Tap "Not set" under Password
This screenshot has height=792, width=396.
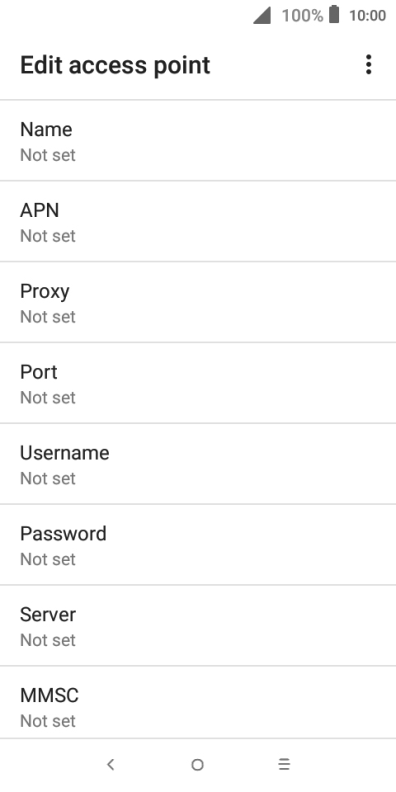click(x=48, y=559)
